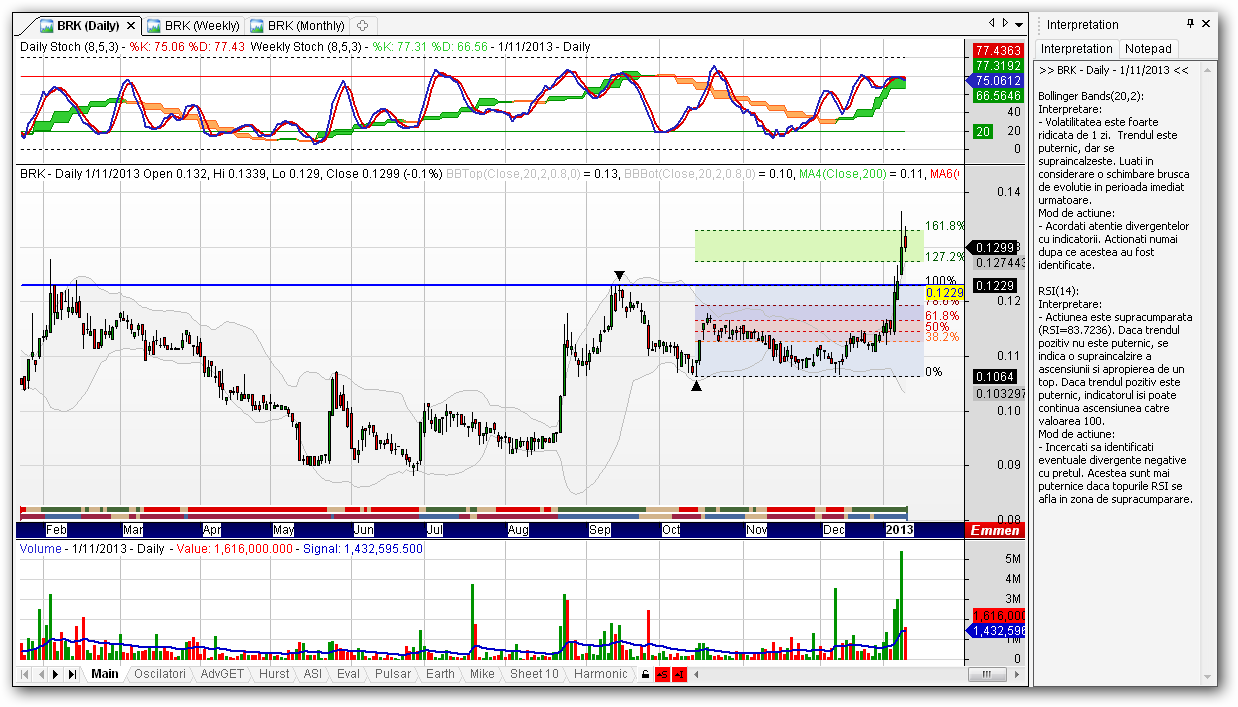
Task: Open the chart tab list dropdown
Action: coord(1019,24)
